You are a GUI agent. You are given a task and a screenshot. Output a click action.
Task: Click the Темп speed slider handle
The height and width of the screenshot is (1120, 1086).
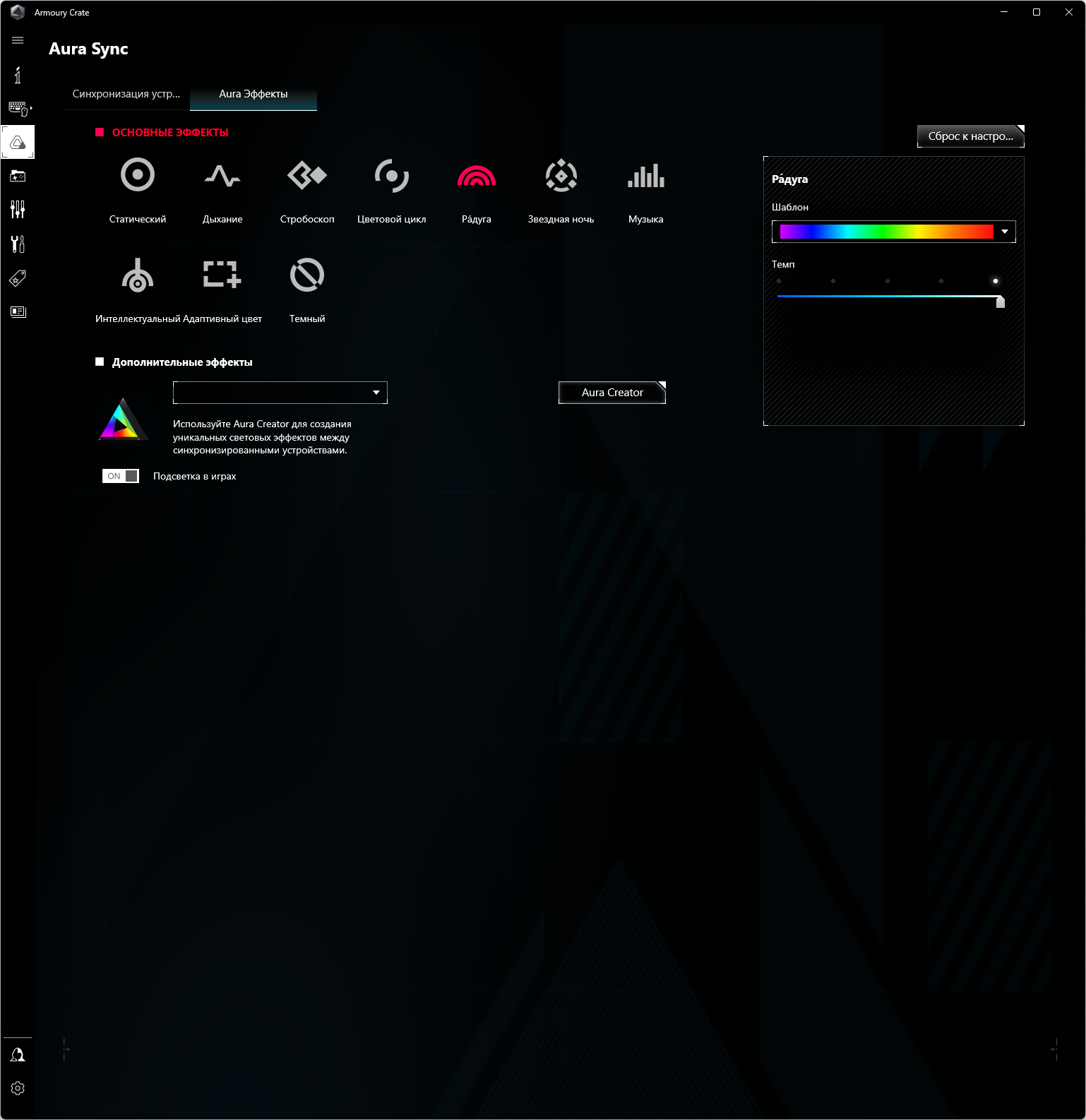(x=1000, y=302)
